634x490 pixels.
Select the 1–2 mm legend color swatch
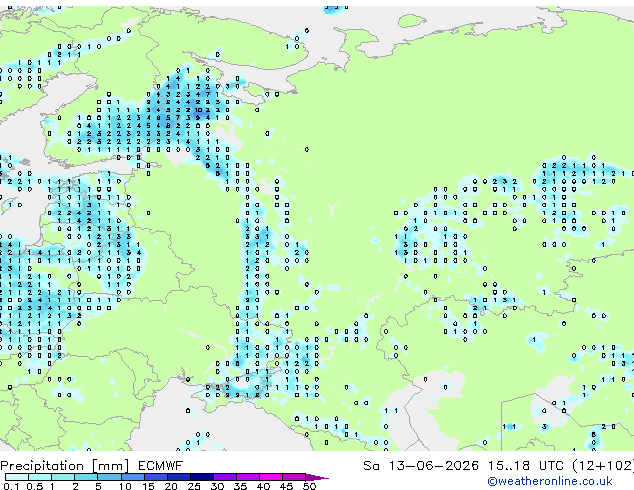click(63, 477)
